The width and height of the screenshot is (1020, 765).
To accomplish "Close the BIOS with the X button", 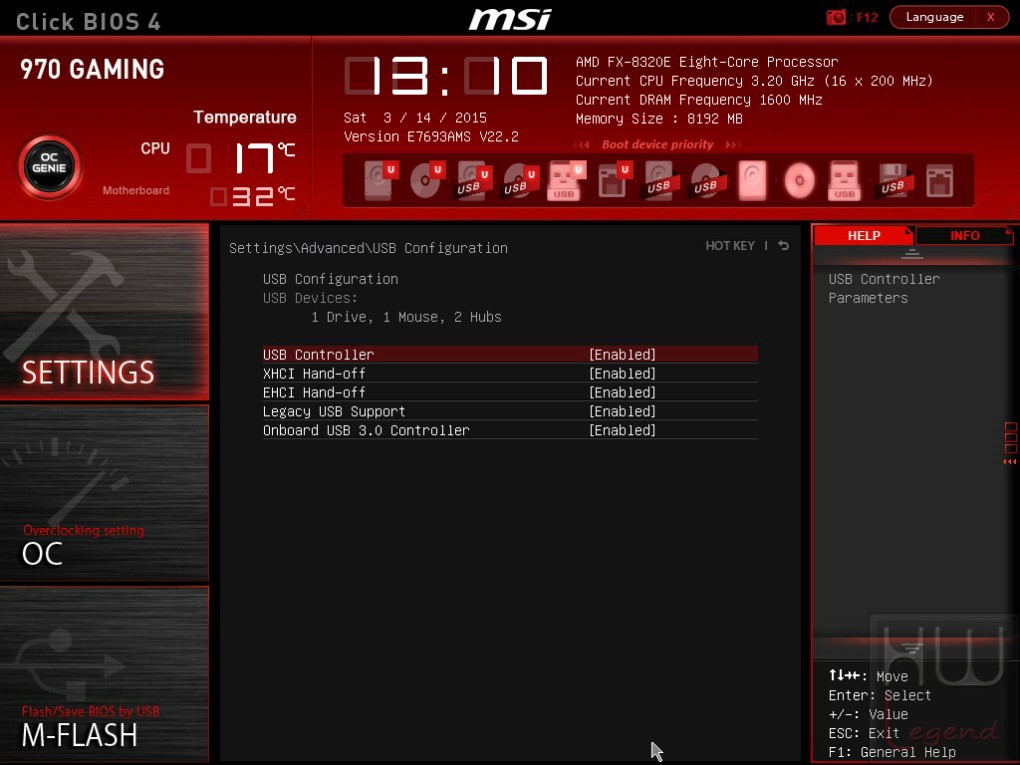I will pos(991,17).
